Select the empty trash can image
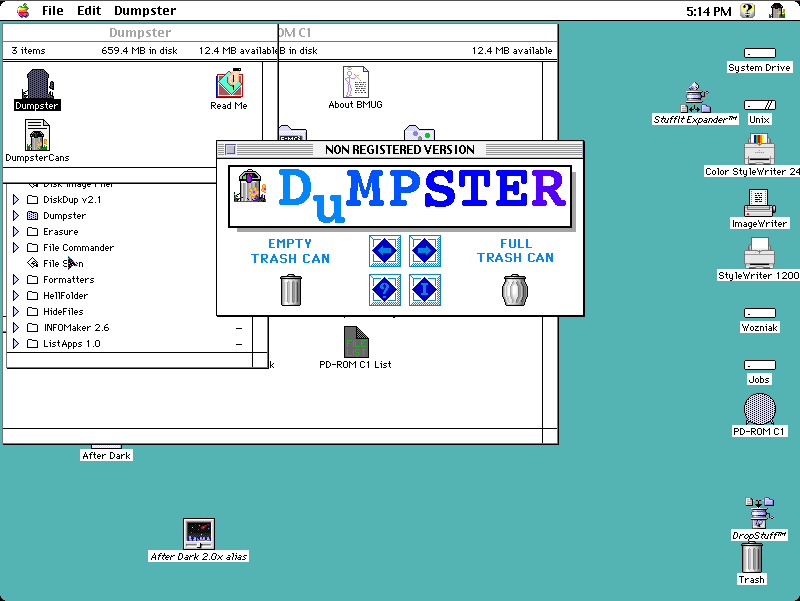Viewport: 800px width, 601px height. point(291,290)
